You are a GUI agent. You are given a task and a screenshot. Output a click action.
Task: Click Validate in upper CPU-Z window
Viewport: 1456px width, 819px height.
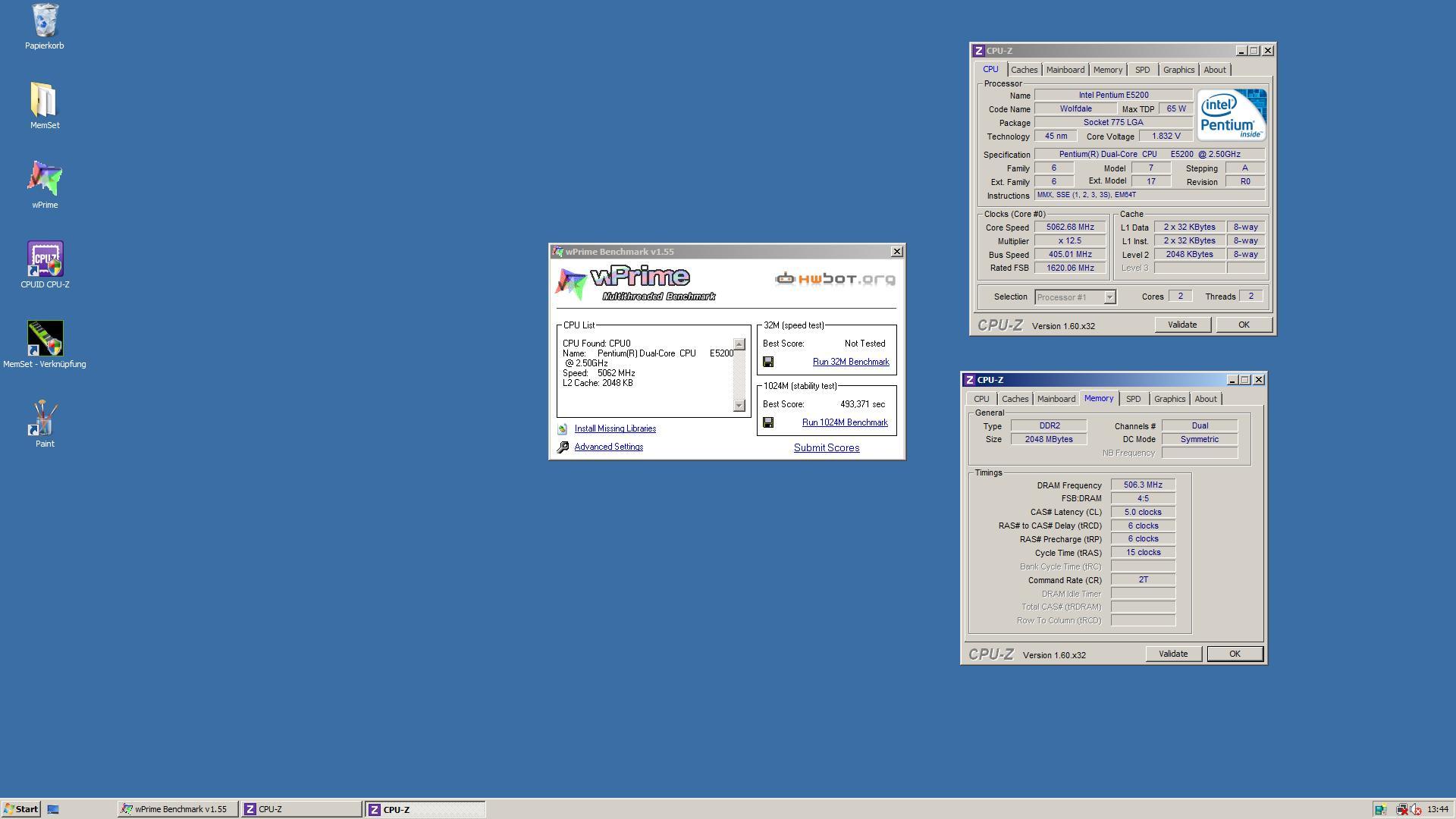[x=1182, y=325]
